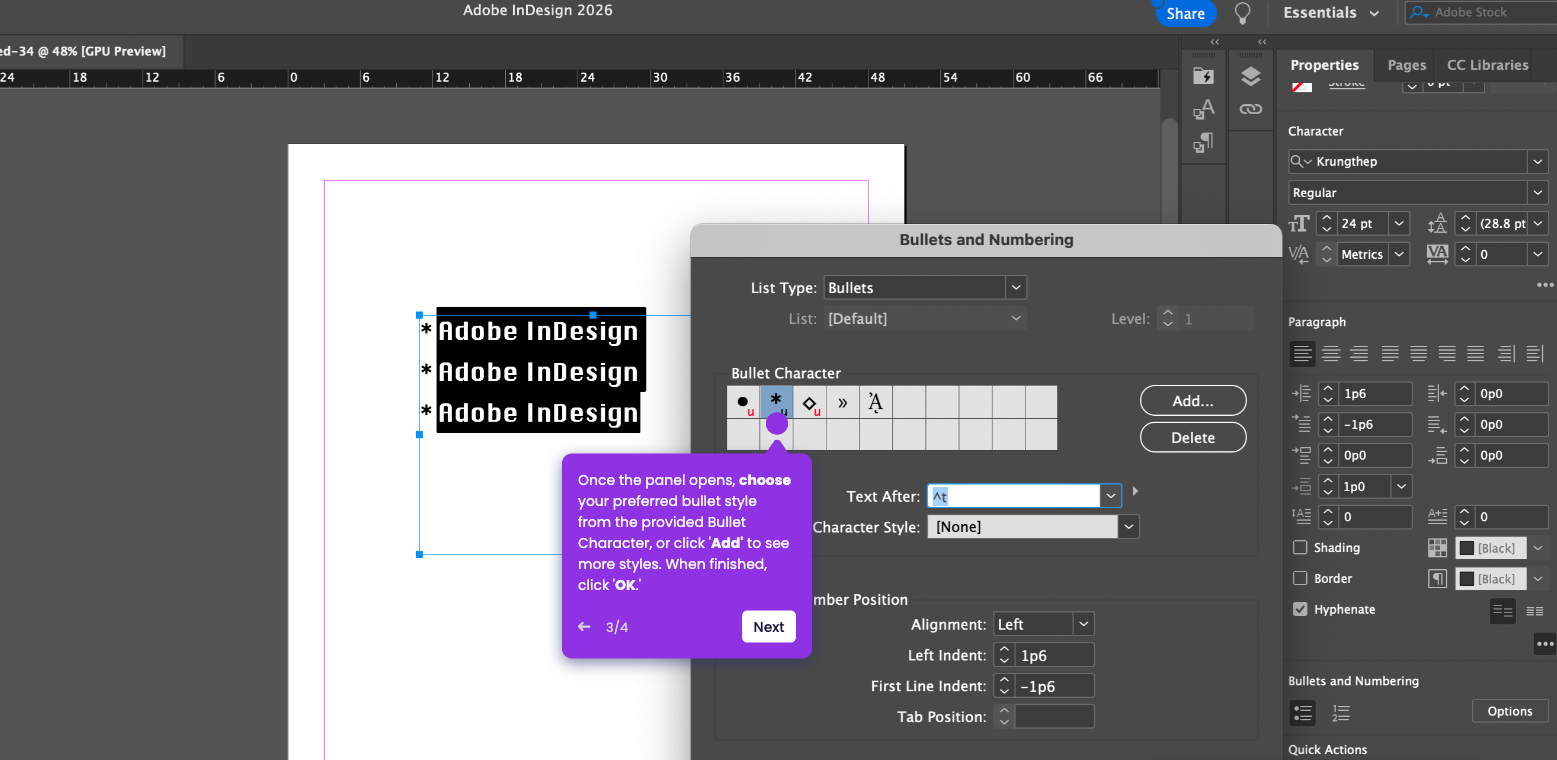Open the 24 pt font size dropdown
The width and height of the screenshot is (1557, 760).
click(x=1399, y=224)
